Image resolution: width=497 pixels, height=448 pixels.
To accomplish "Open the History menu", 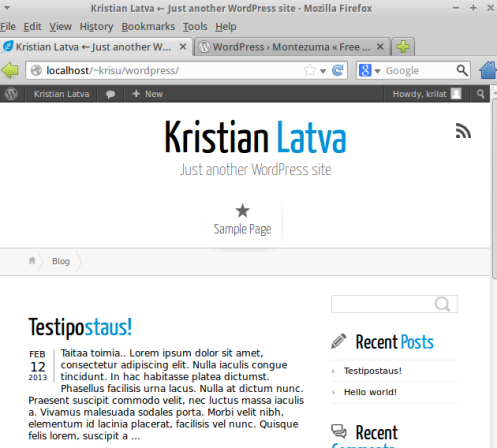I will coord(96,26).
